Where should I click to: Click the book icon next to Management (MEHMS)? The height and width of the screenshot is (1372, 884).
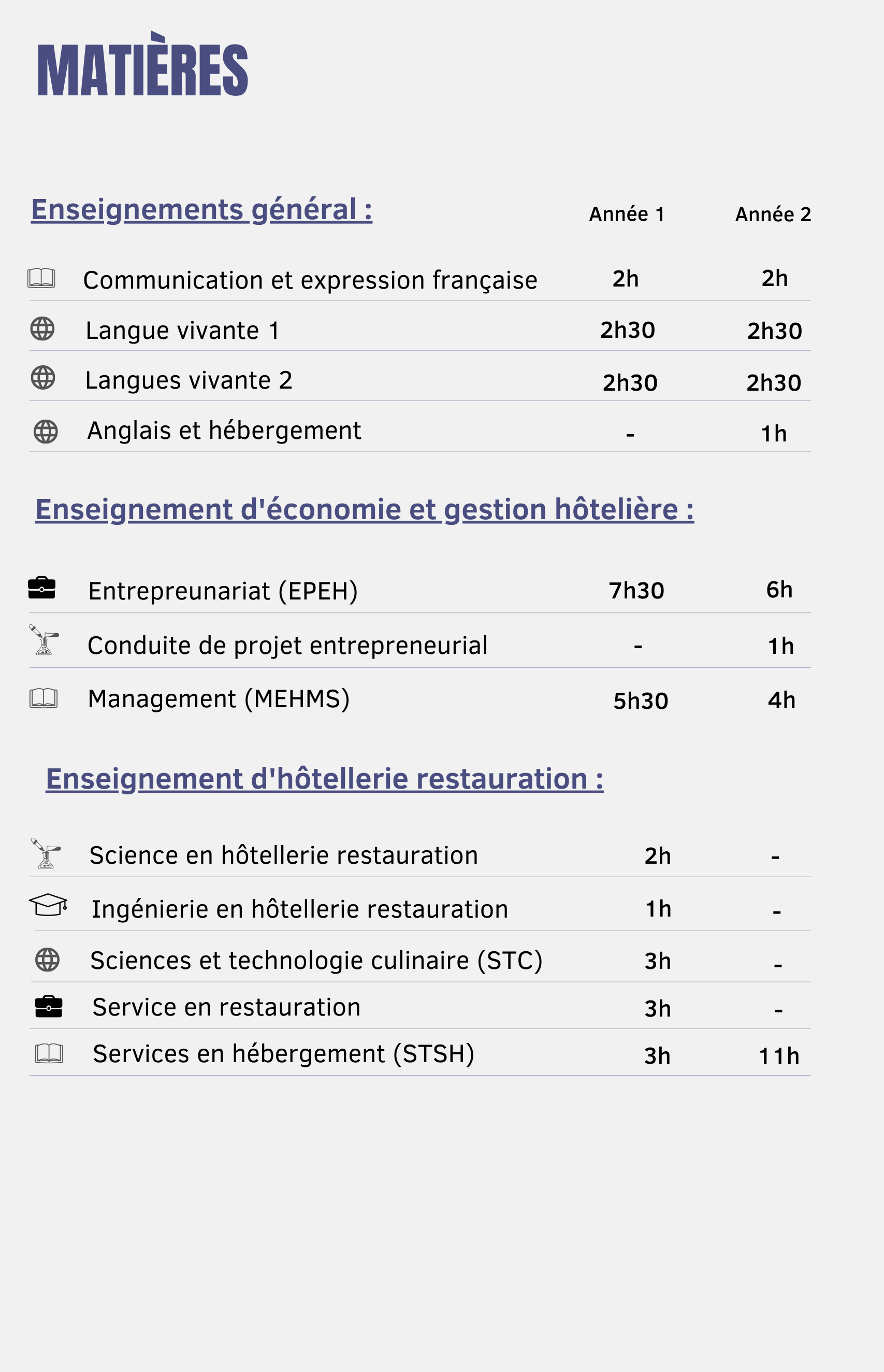pyautogui.click(x=44, y=698)
